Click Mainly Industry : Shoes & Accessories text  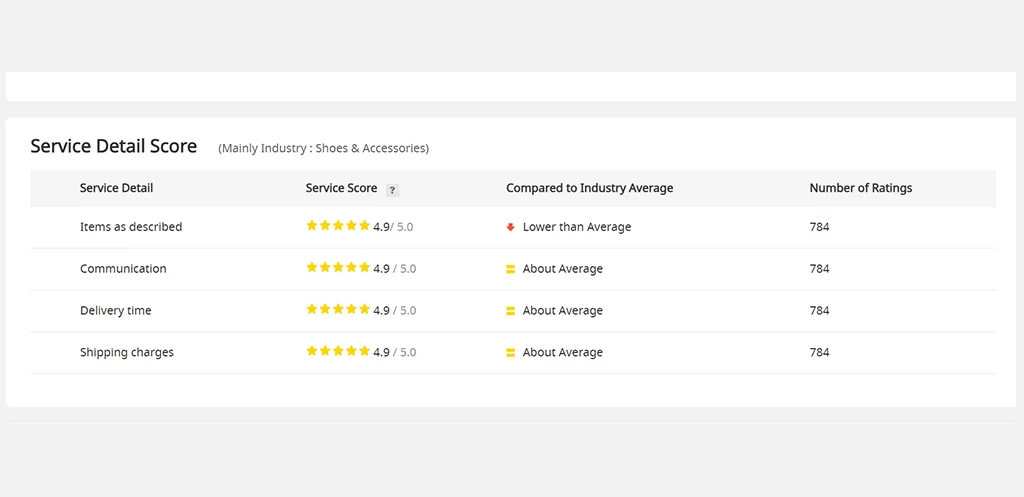tap(323, 148)
